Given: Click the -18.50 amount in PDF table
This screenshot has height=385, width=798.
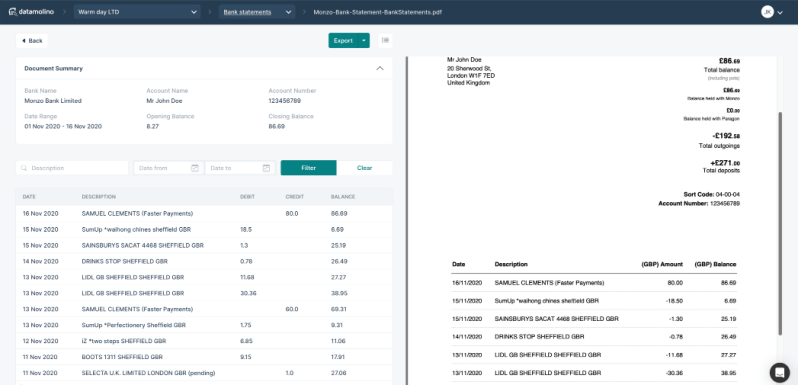Looking at the screenshot, I should tap(674, 301).
